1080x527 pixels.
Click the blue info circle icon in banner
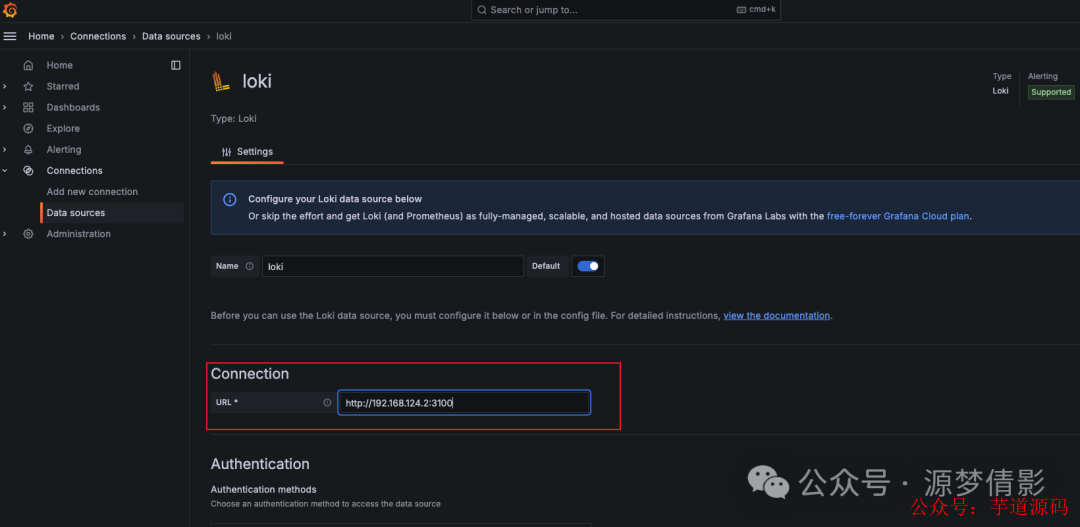pyautogui.click(x=230, y=199)
